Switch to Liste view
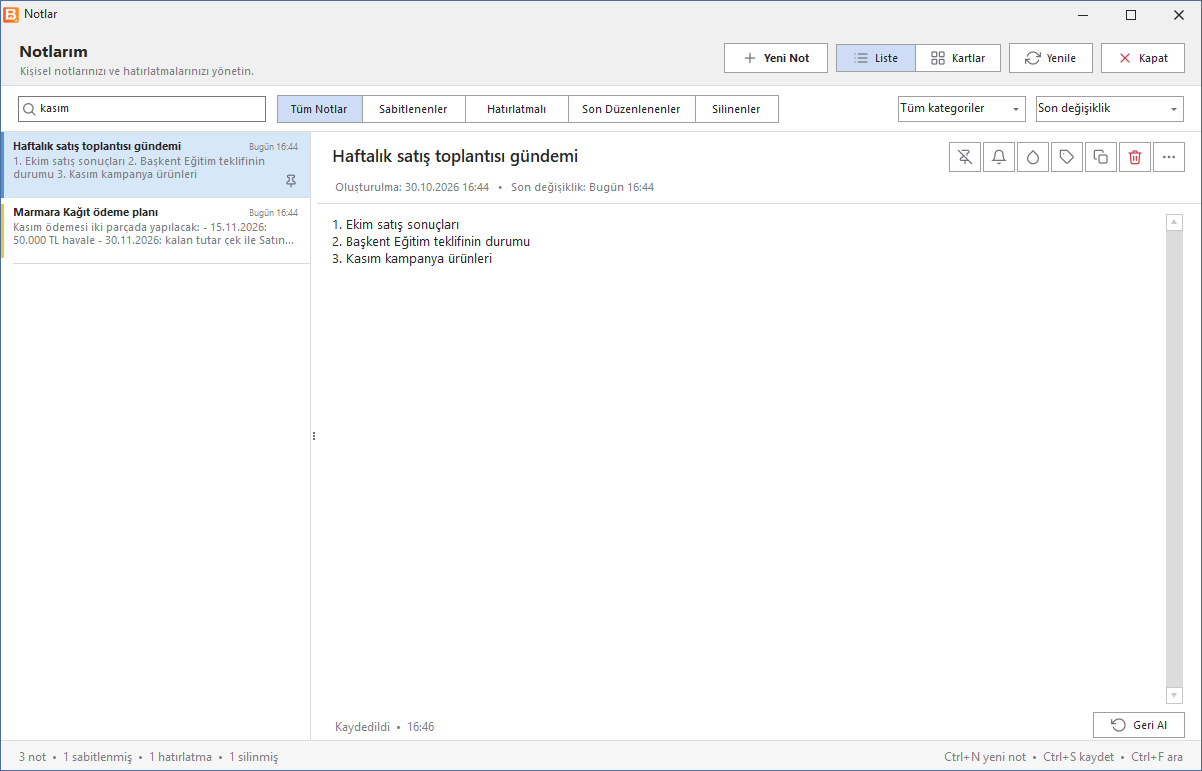Viewport: 1202px width, 771px height. 876,58
